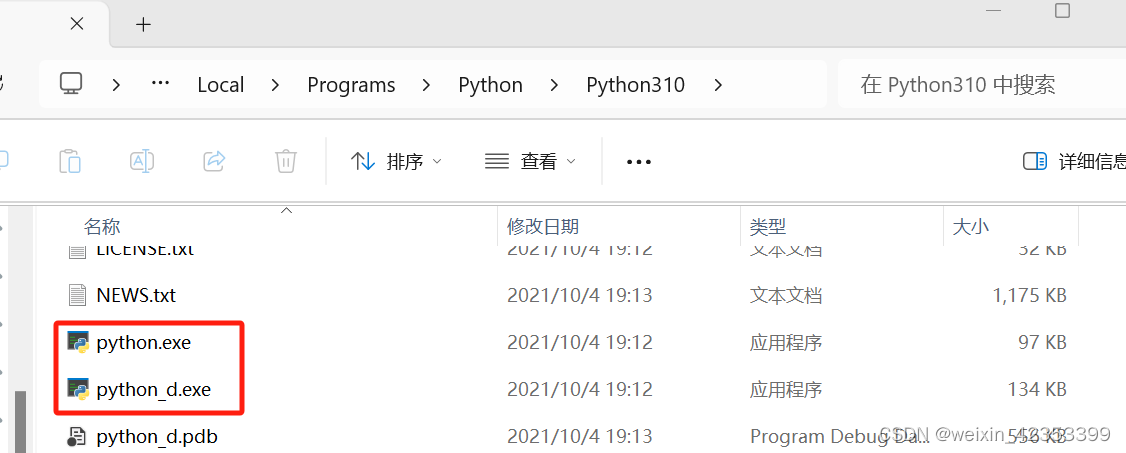
Task: Click Python310 in breadcrumb
Action: tap(636, 85)
